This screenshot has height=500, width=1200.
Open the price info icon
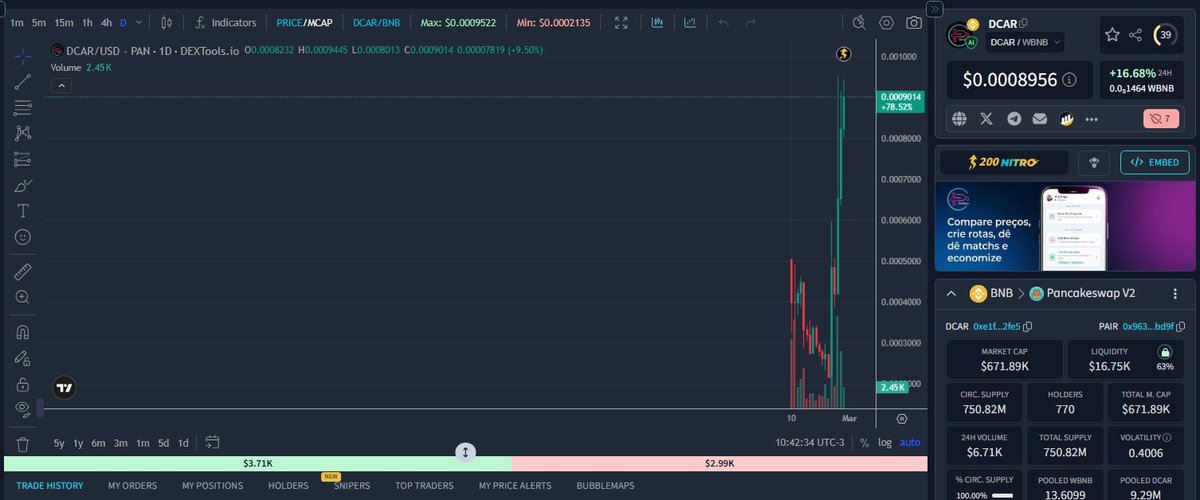click(1069, 79)
